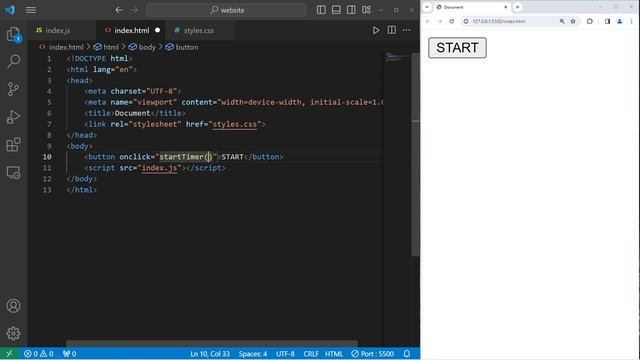Toggle Live Server on Port 5500
The image size is (640, 360).
tap(373, 354)
